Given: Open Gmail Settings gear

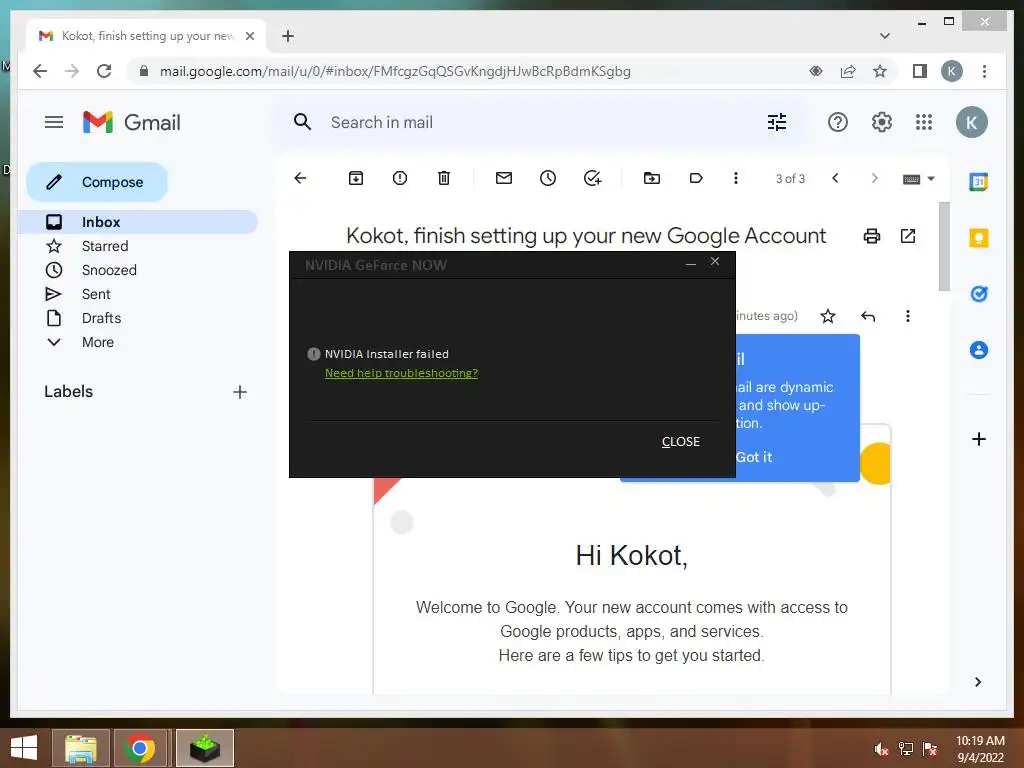Looking at the screenshot, I should [882, 122].
